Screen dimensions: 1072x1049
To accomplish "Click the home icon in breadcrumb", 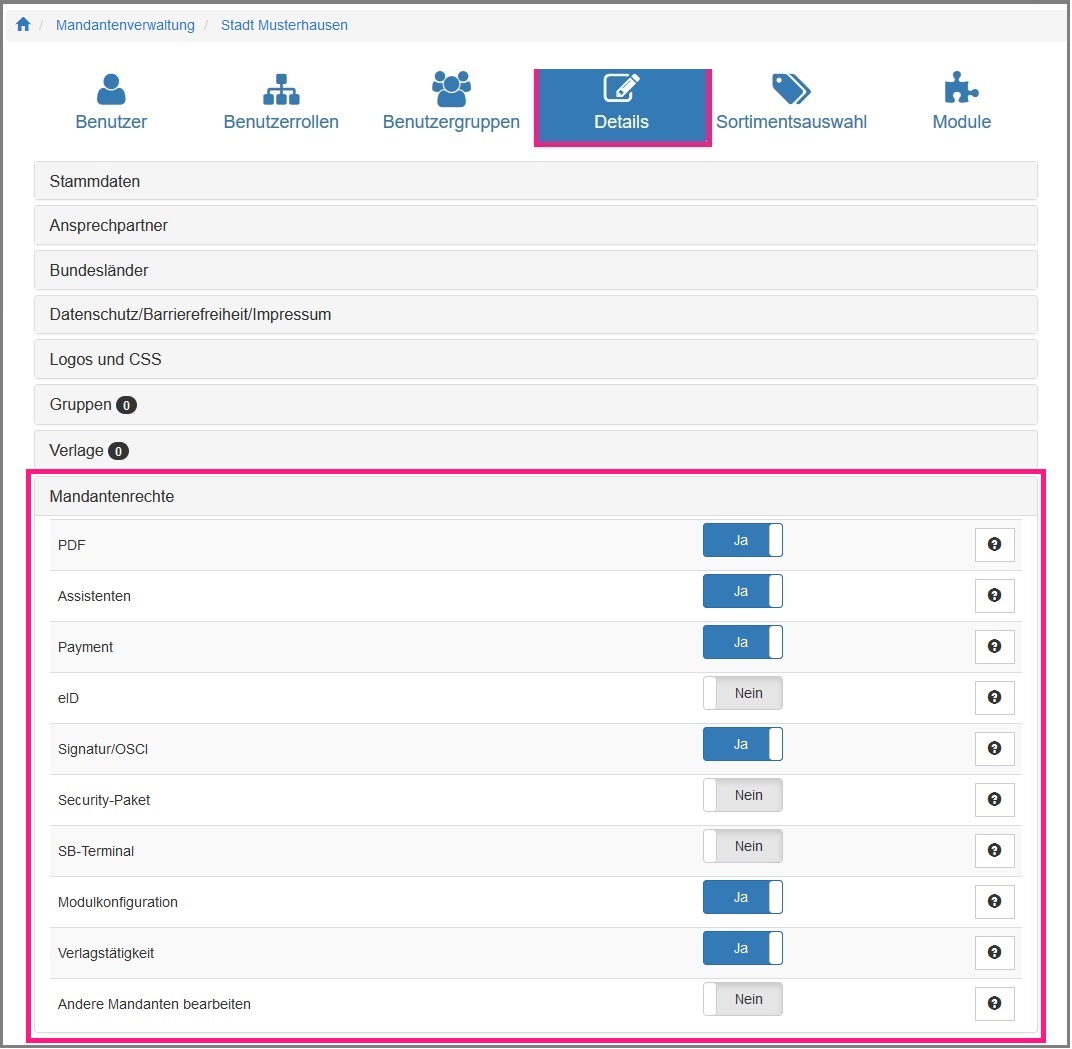I will point(23,25).
